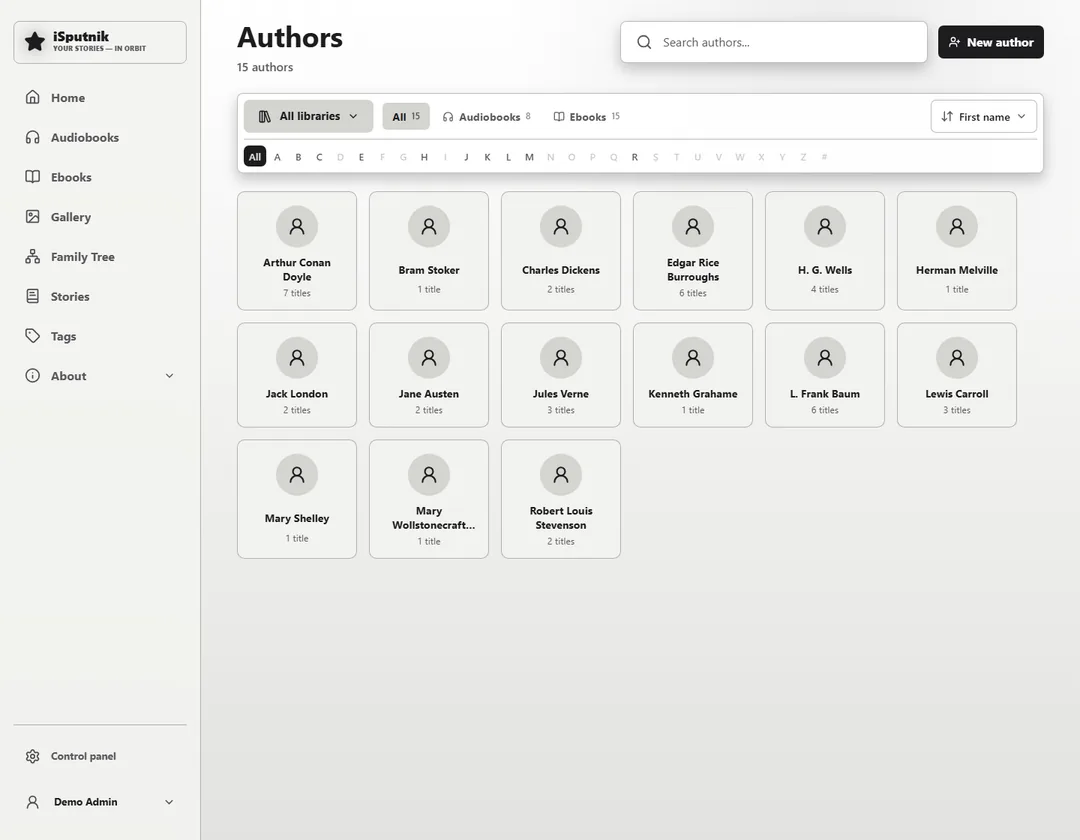
Task: Filter authors by letter B
Action: 298,157
